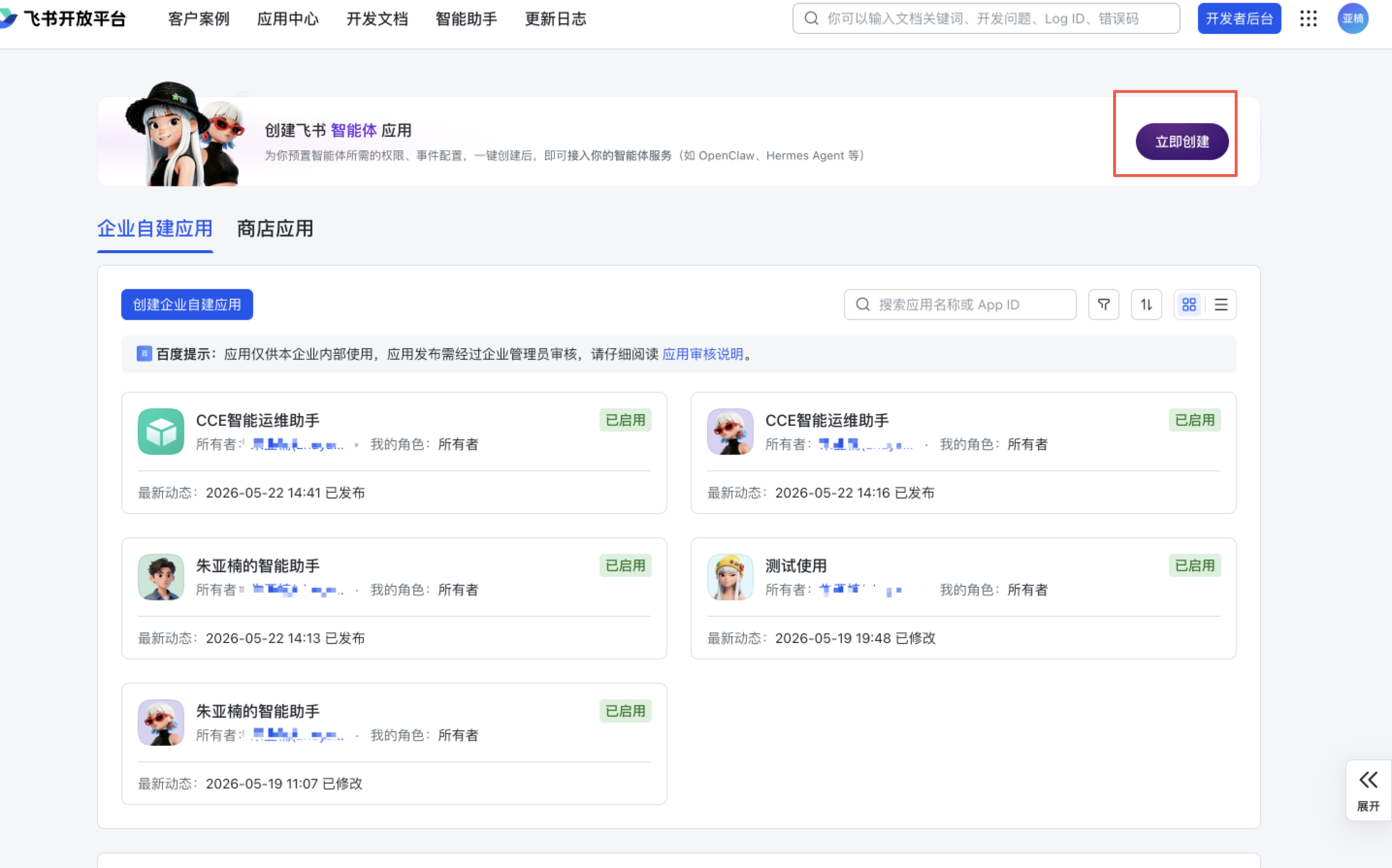
Task: Open 智能助手 from the navigation bar
Action: click(466, 19)
